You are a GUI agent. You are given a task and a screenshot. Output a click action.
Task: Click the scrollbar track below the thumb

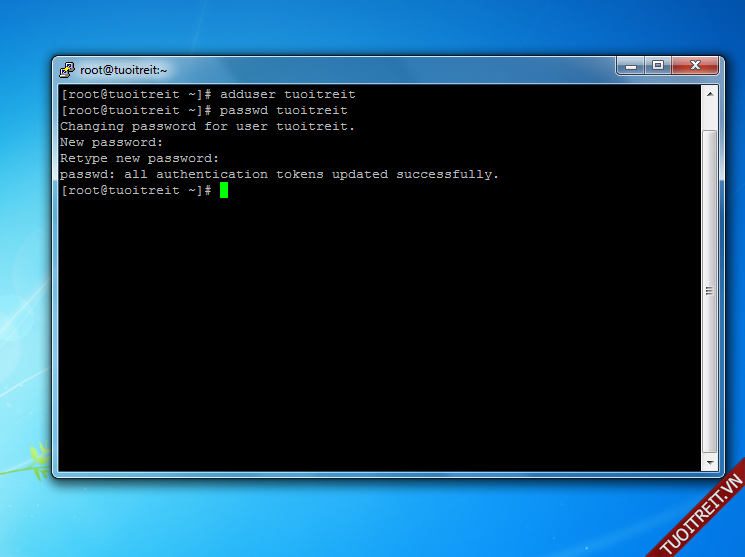point(709,454)
